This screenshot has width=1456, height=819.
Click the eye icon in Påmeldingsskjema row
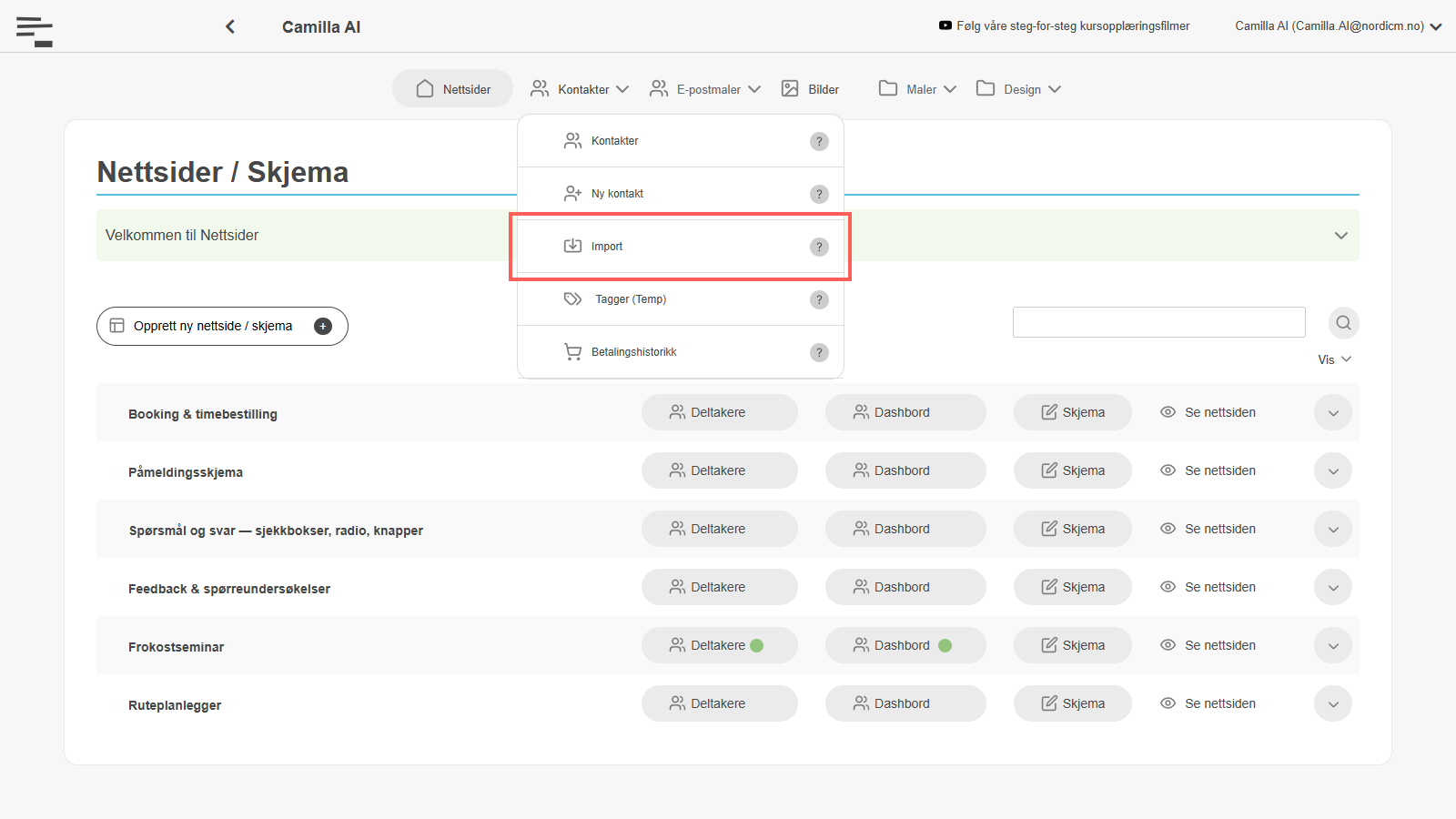click(x=1168, y=470)
